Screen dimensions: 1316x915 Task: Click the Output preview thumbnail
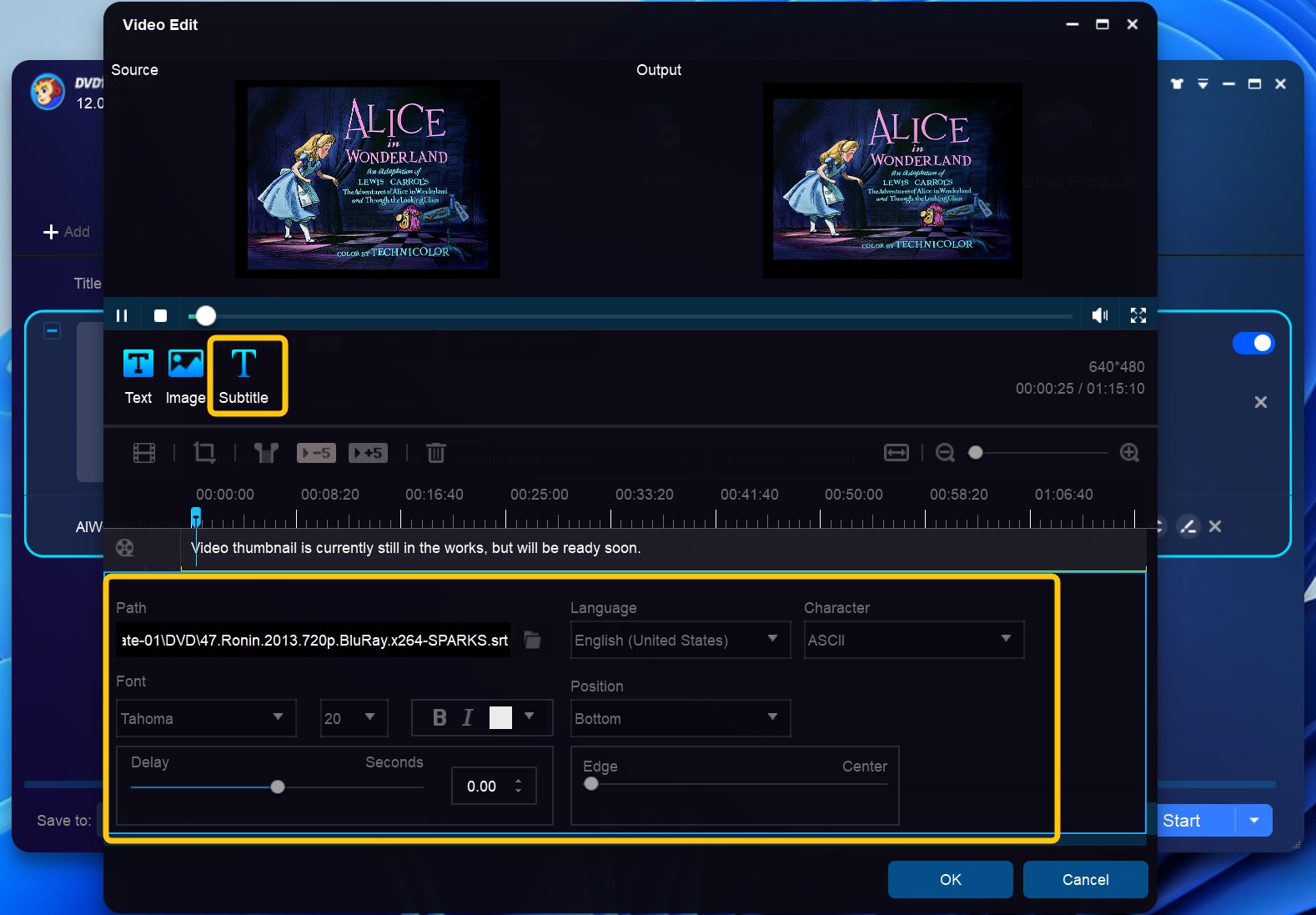pyautogui.click(x=892, y=180)
